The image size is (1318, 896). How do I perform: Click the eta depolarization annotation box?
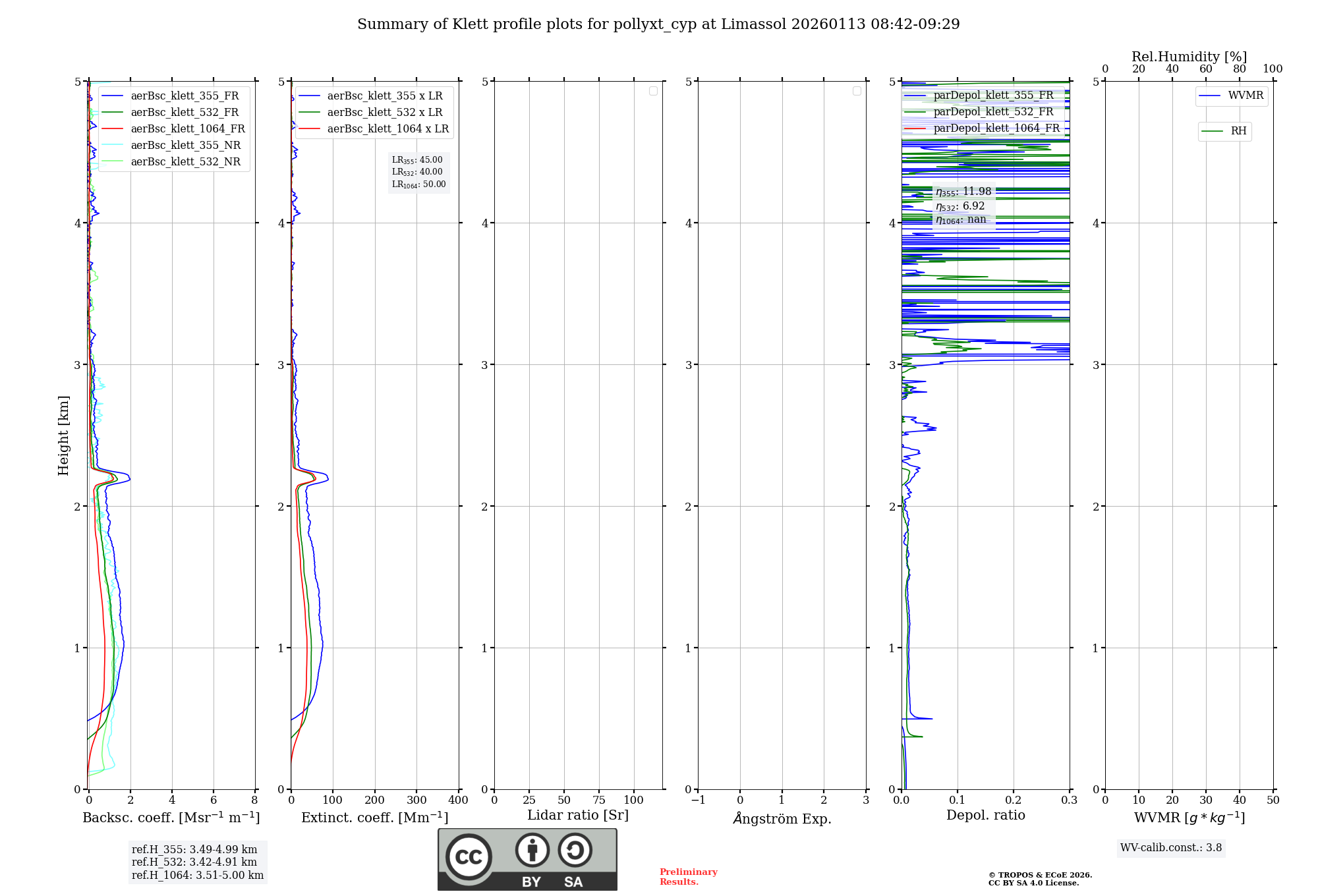(963, 206)
